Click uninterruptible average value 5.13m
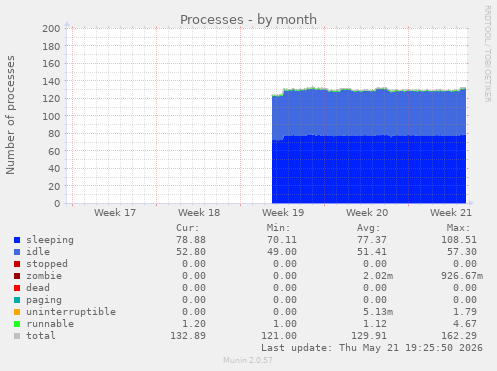Viewport: 497px width, 371px height. tap(378, 312)
